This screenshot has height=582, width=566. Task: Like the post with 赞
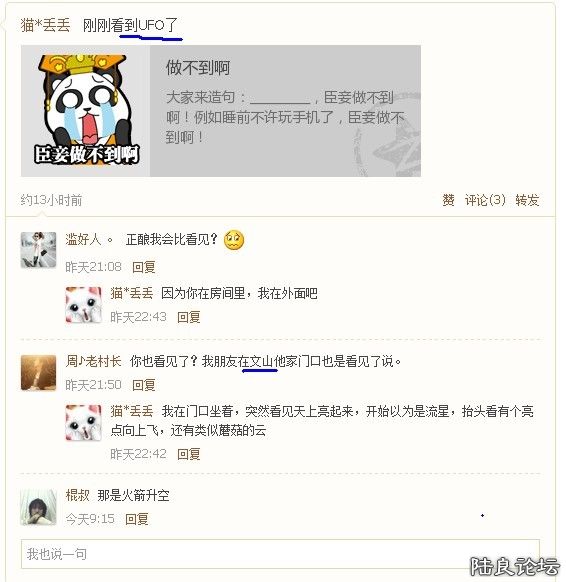click(x=448, y=200)
